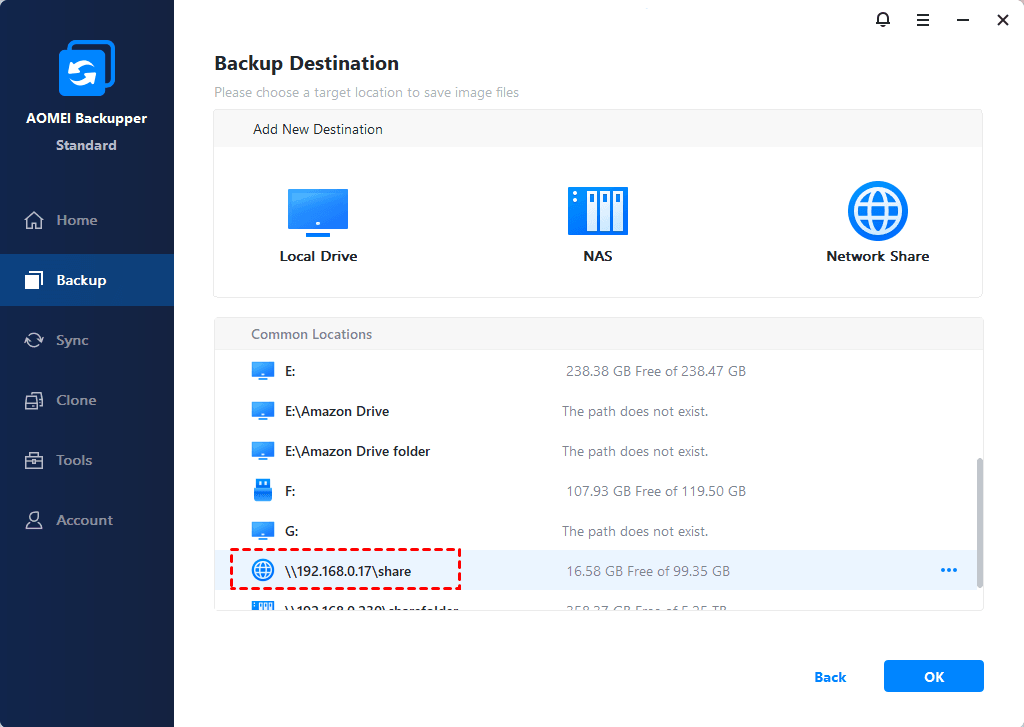
Task: Open the Clone section
Action: [76, 400]
